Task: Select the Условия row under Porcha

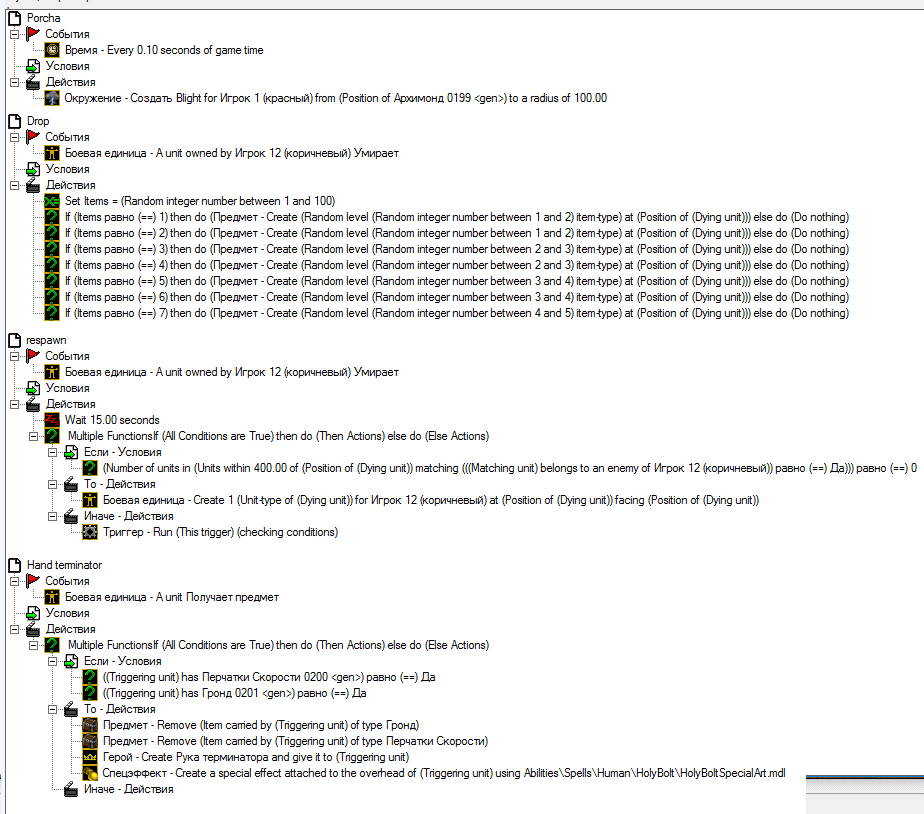Action: [68, 66]
